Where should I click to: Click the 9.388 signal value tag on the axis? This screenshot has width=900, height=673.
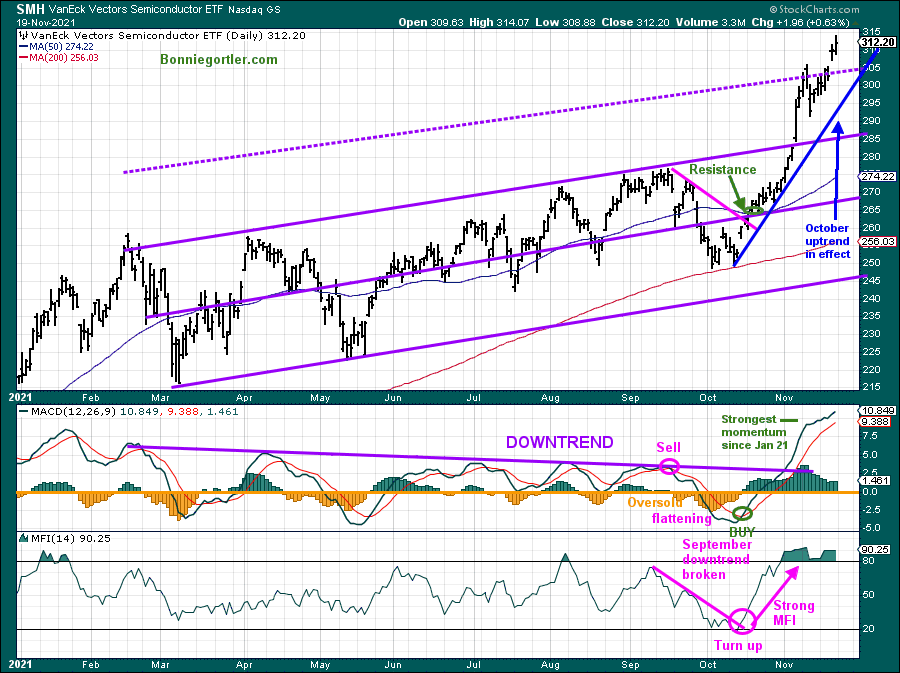pyautogui.click(x=875, y=422)
